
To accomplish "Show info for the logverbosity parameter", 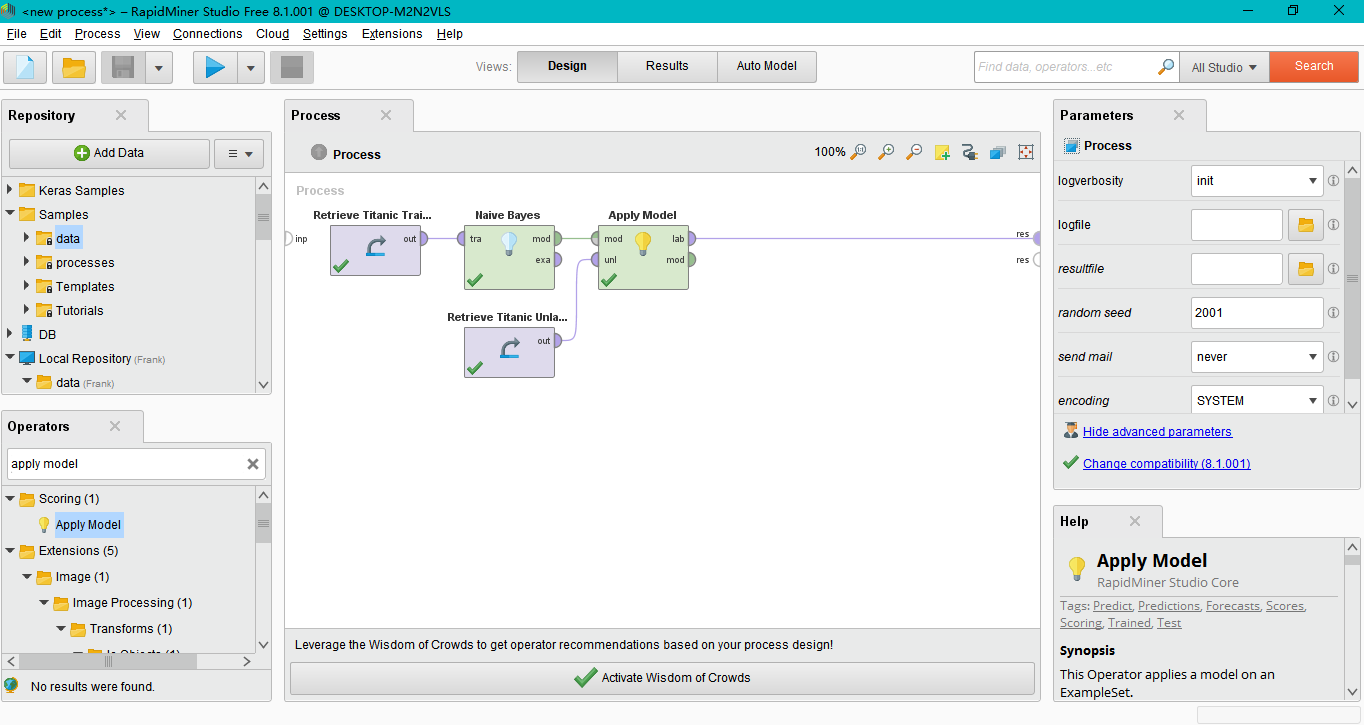I will (x=1333, y=181).
